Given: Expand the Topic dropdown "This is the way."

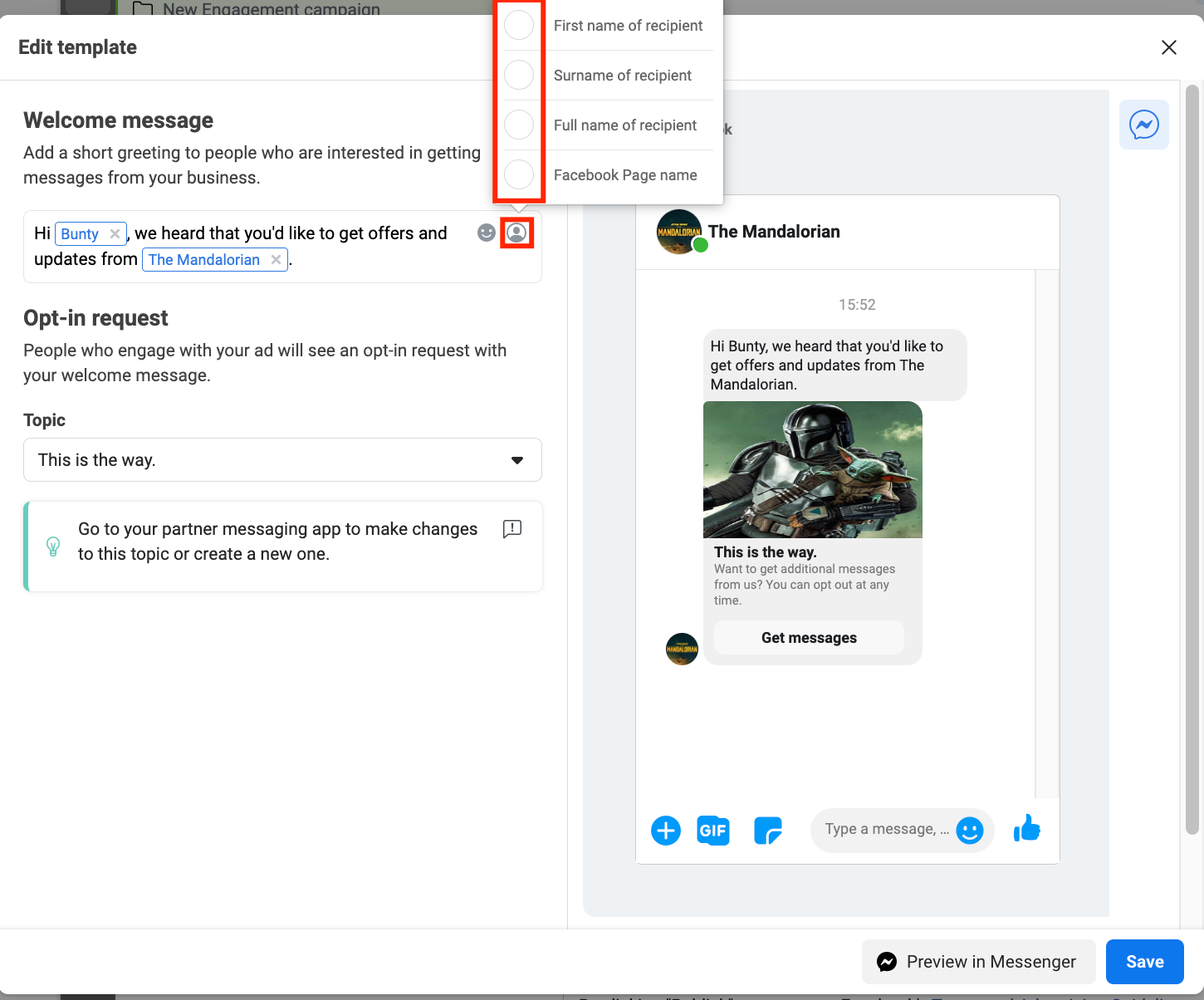Looking at the screenshot, I should (x=282, y=459).
